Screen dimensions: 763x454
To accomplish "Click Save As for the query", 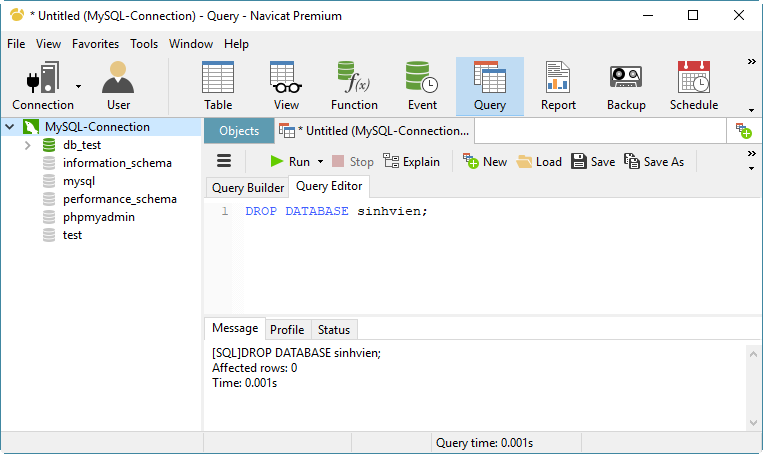I will [x=654, y=162].
